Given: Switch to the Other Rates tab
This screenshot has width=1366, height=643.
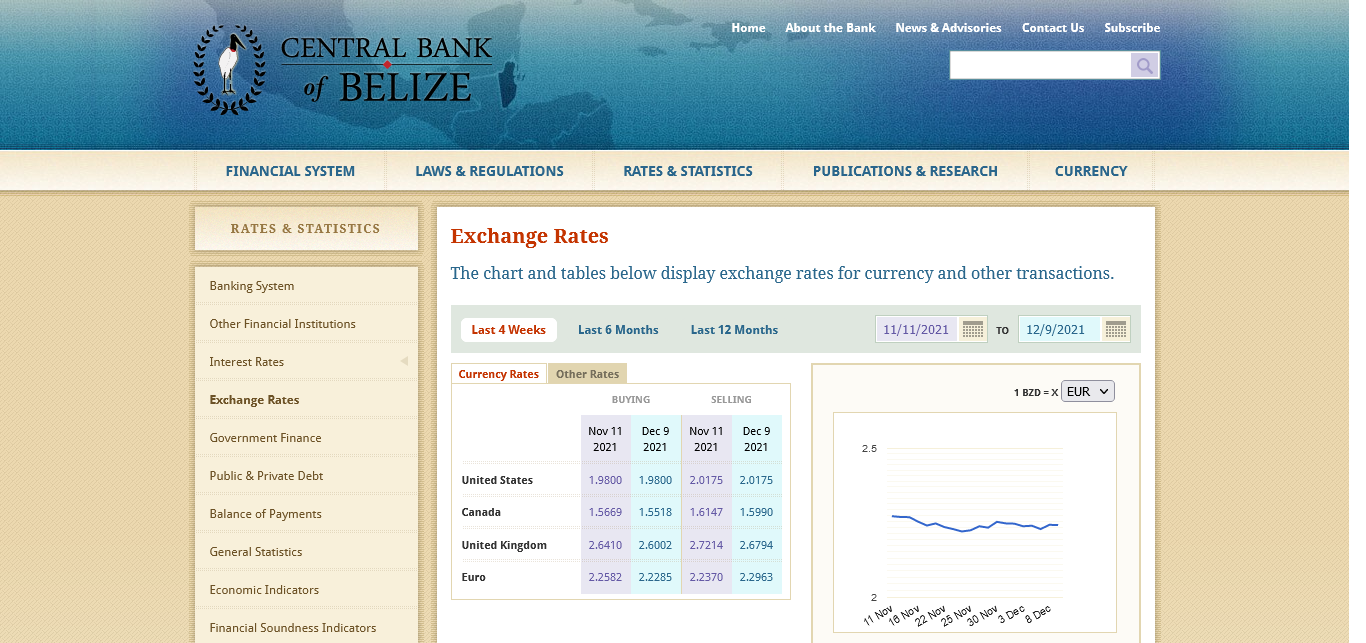Looking at the screenshot, I should click(587, 374).
